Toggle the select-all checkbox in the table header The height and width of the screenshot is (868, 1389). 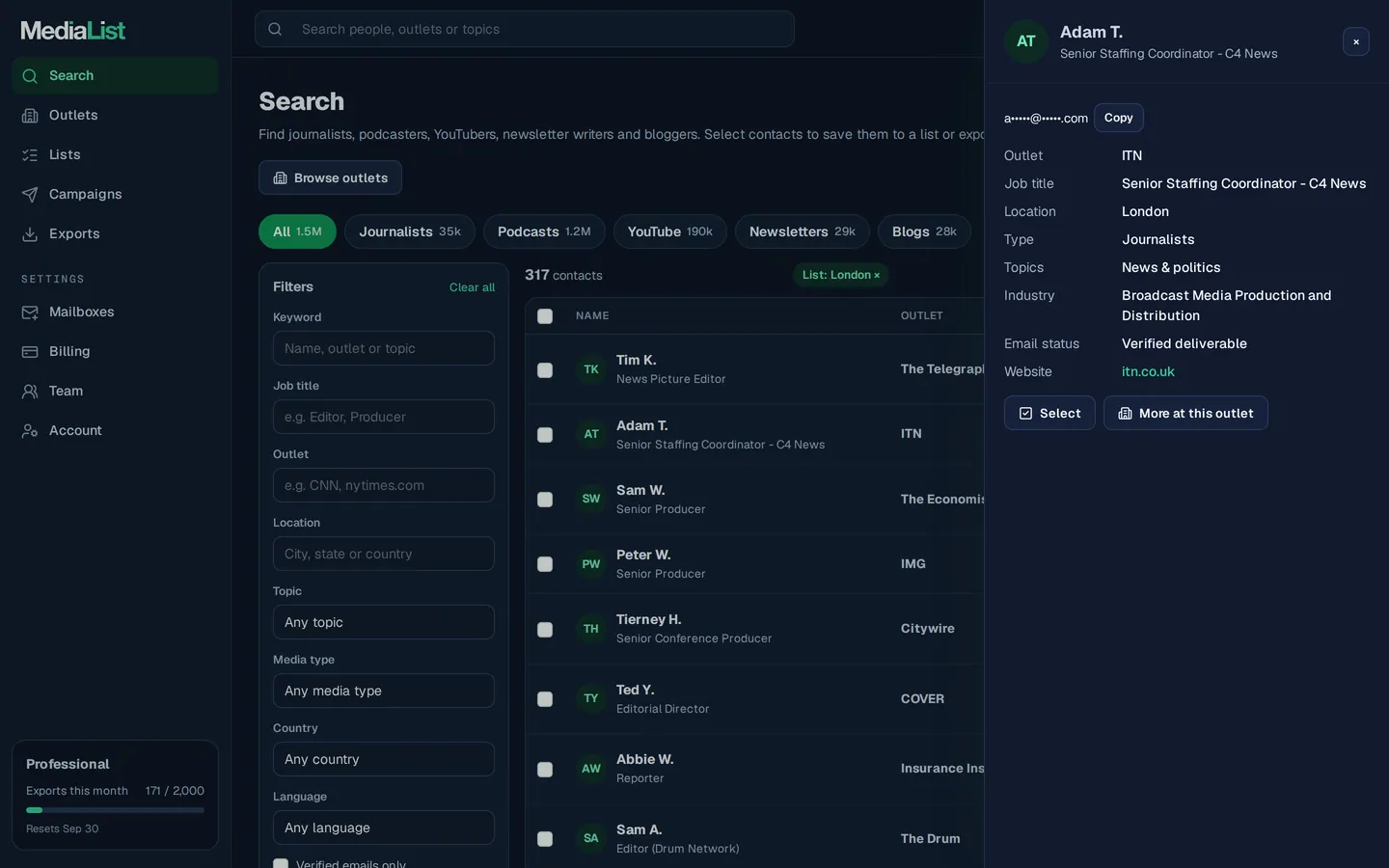545,316
